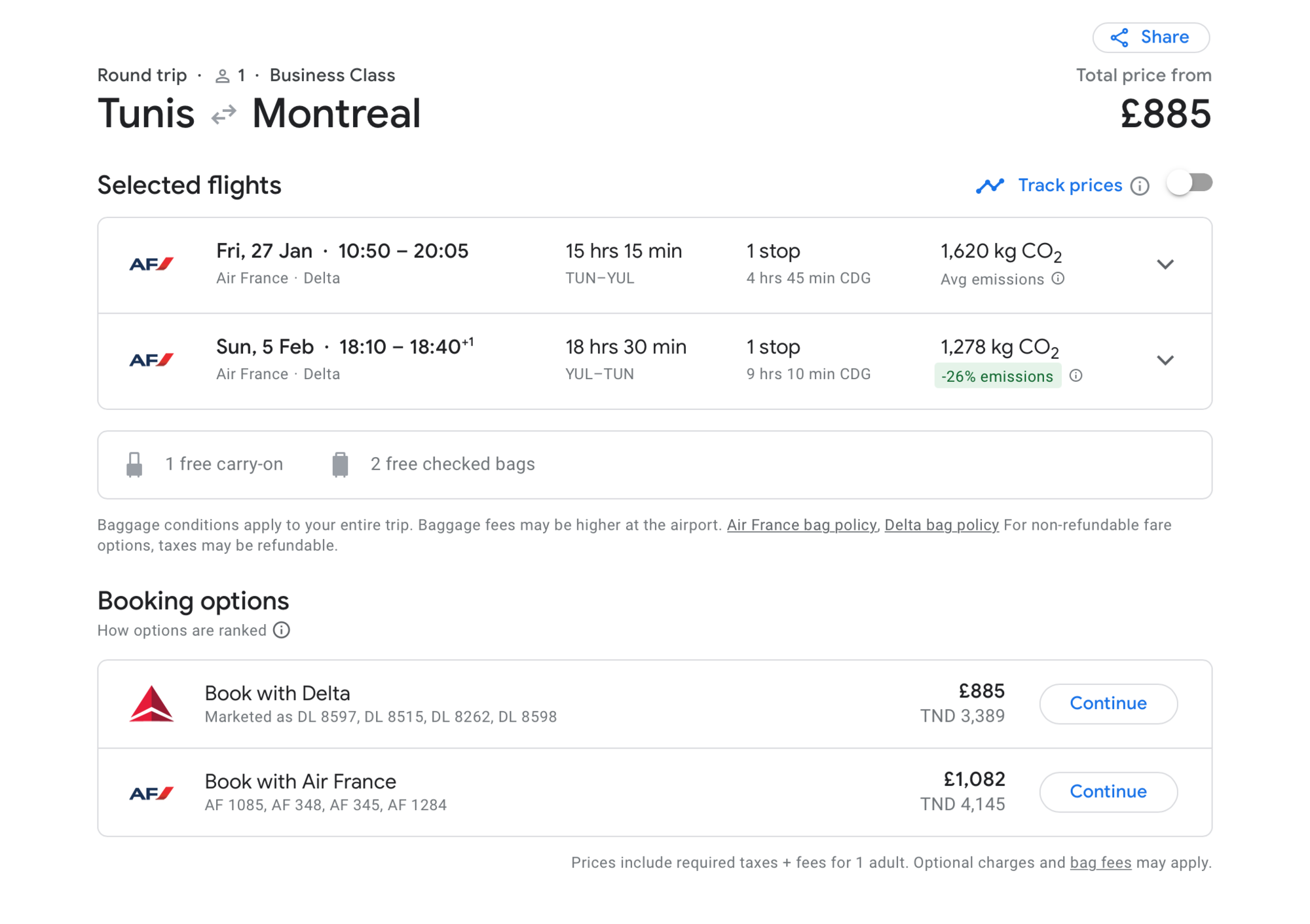Continue booking with Delta for £885
The image size is (1310, 924).
pos(1108,704)
